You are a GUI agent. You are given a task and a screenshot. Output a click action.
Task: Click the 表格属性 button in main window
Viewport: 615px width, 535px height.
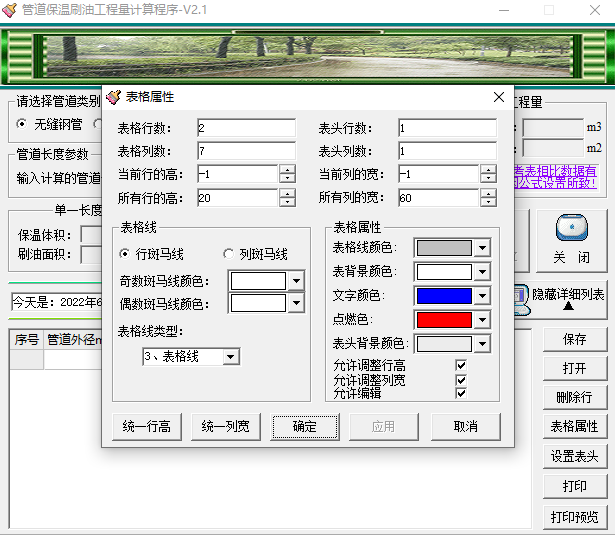(575, 426)
